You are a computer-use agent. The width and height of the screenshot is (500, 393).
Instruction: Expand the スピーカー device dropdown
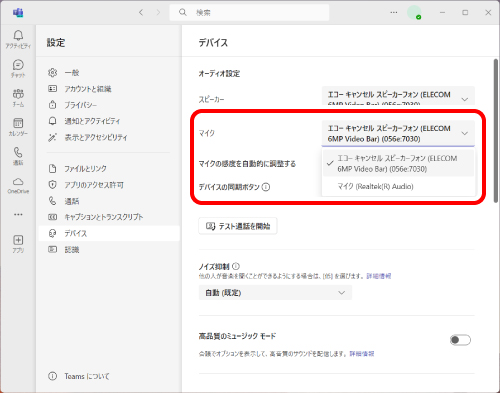tap(398, 96)
